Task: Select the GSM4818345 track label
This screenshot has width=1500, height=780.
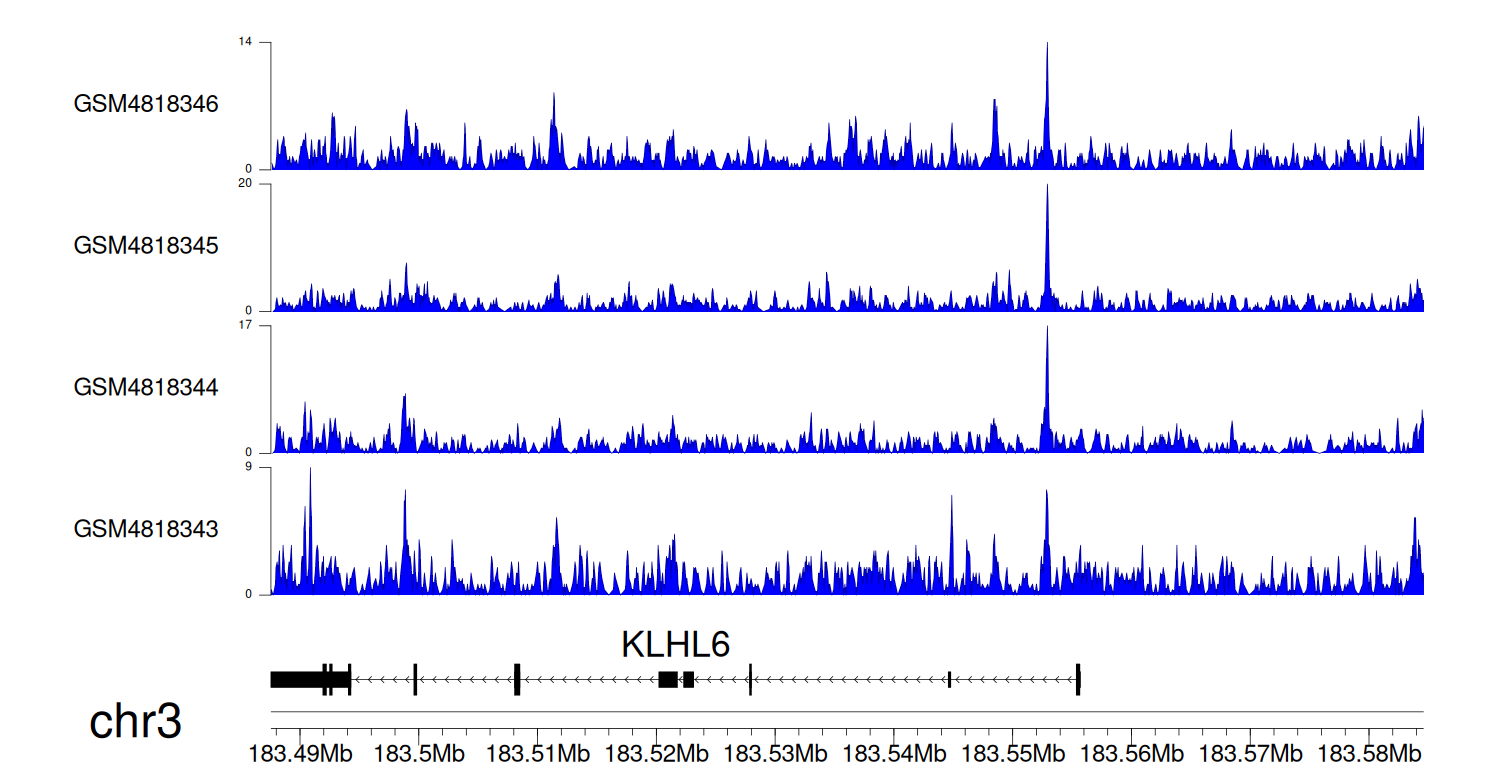Action: tap(146, 245)
